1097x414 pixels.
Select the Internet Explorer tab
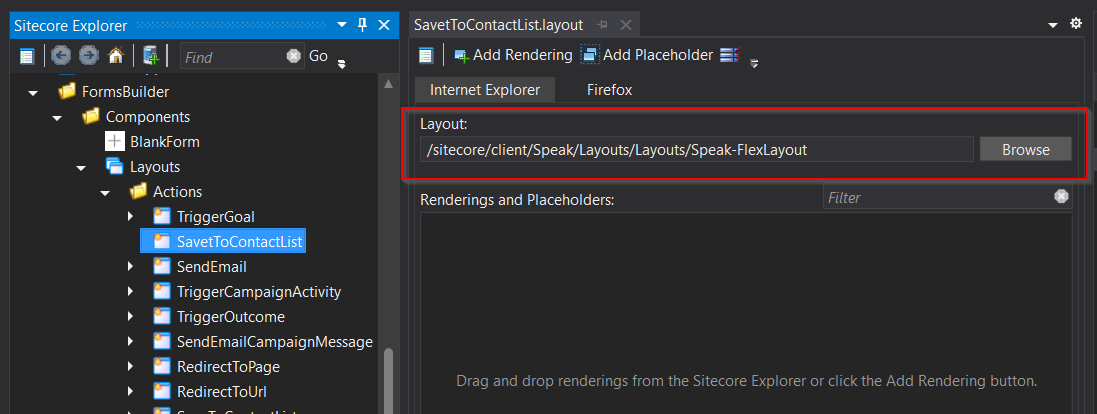pos(485,90)
